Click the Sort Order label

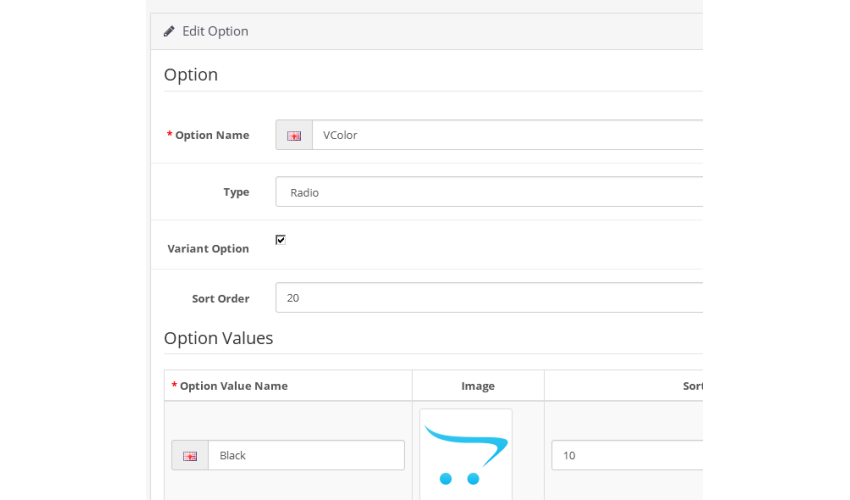click(x=221, y=299)
